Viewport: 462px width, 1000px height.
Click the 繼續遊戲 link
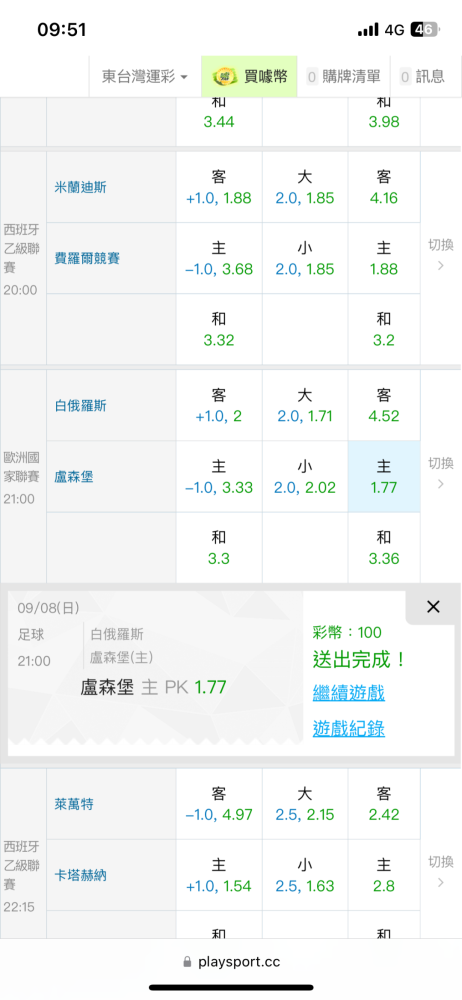(348, 693)
